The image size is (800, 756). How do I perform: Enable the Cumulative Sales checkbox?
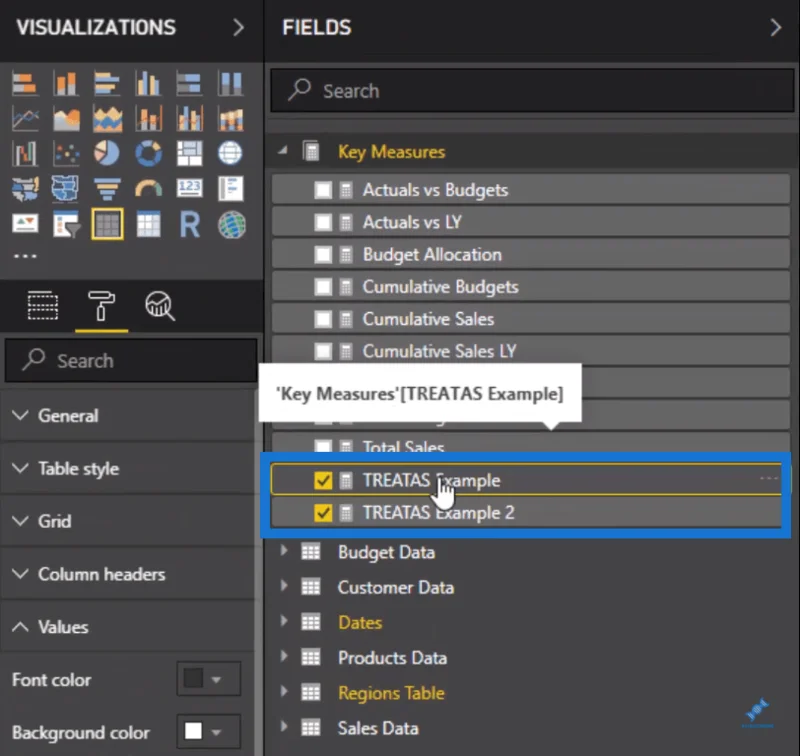[323, 319]
